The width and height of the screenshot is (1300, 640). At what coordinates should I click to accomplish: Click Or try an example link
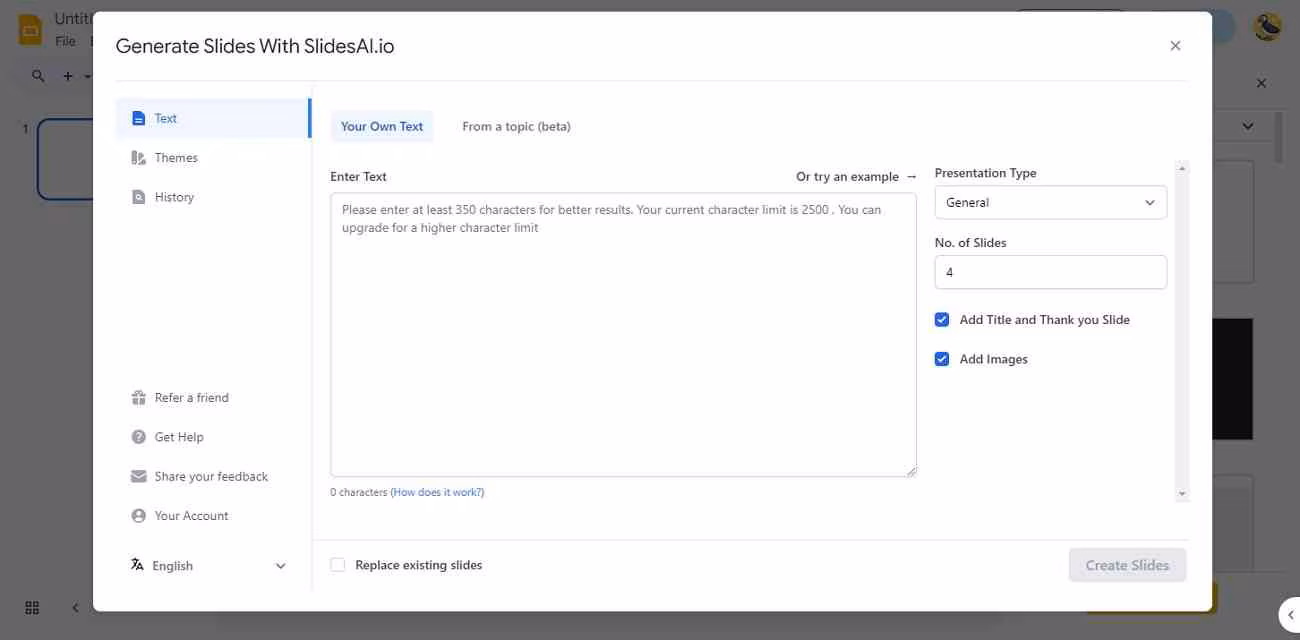(x=856, y=177)
